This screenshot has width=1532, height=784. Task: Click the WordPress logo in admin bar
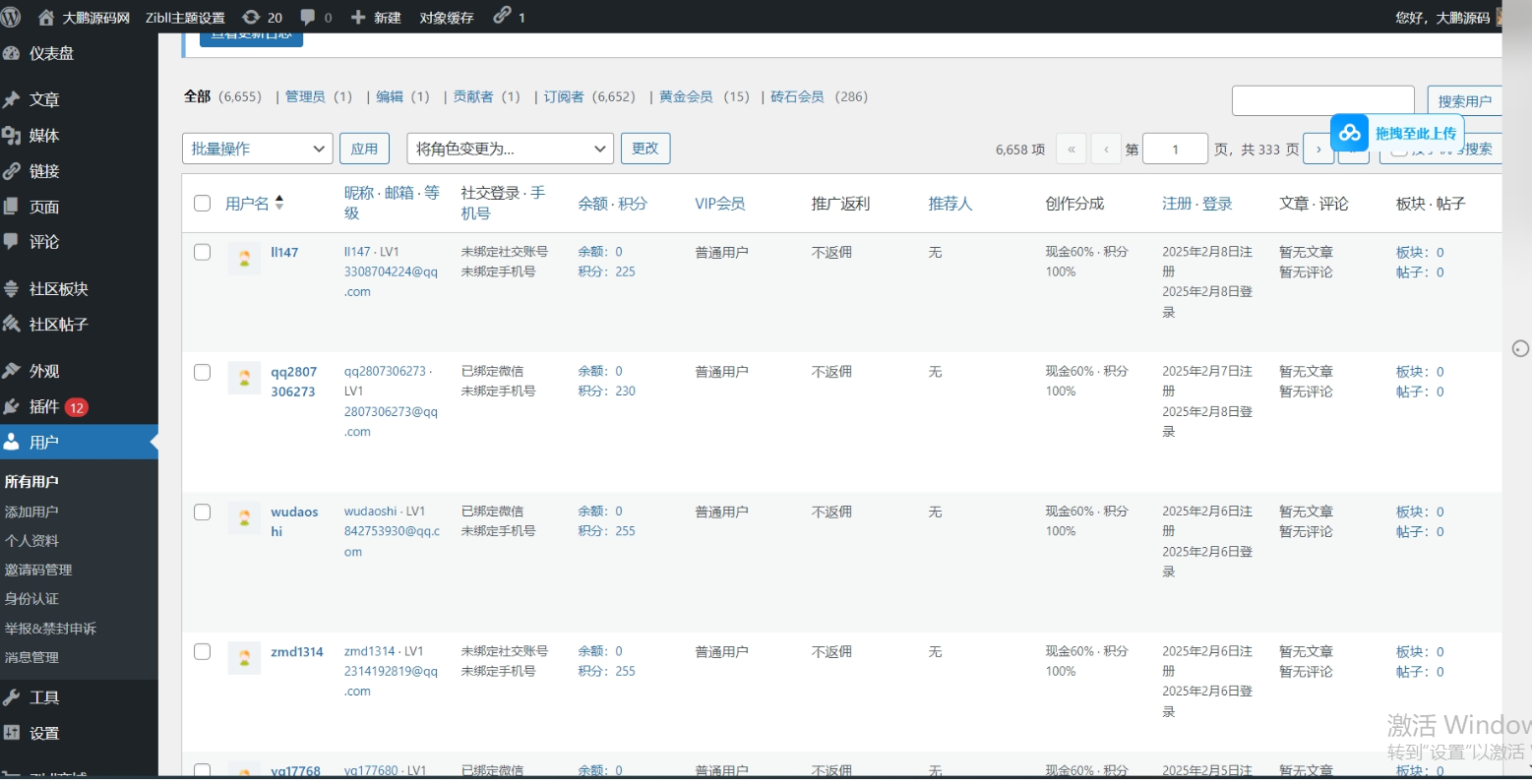coord(11,17)
